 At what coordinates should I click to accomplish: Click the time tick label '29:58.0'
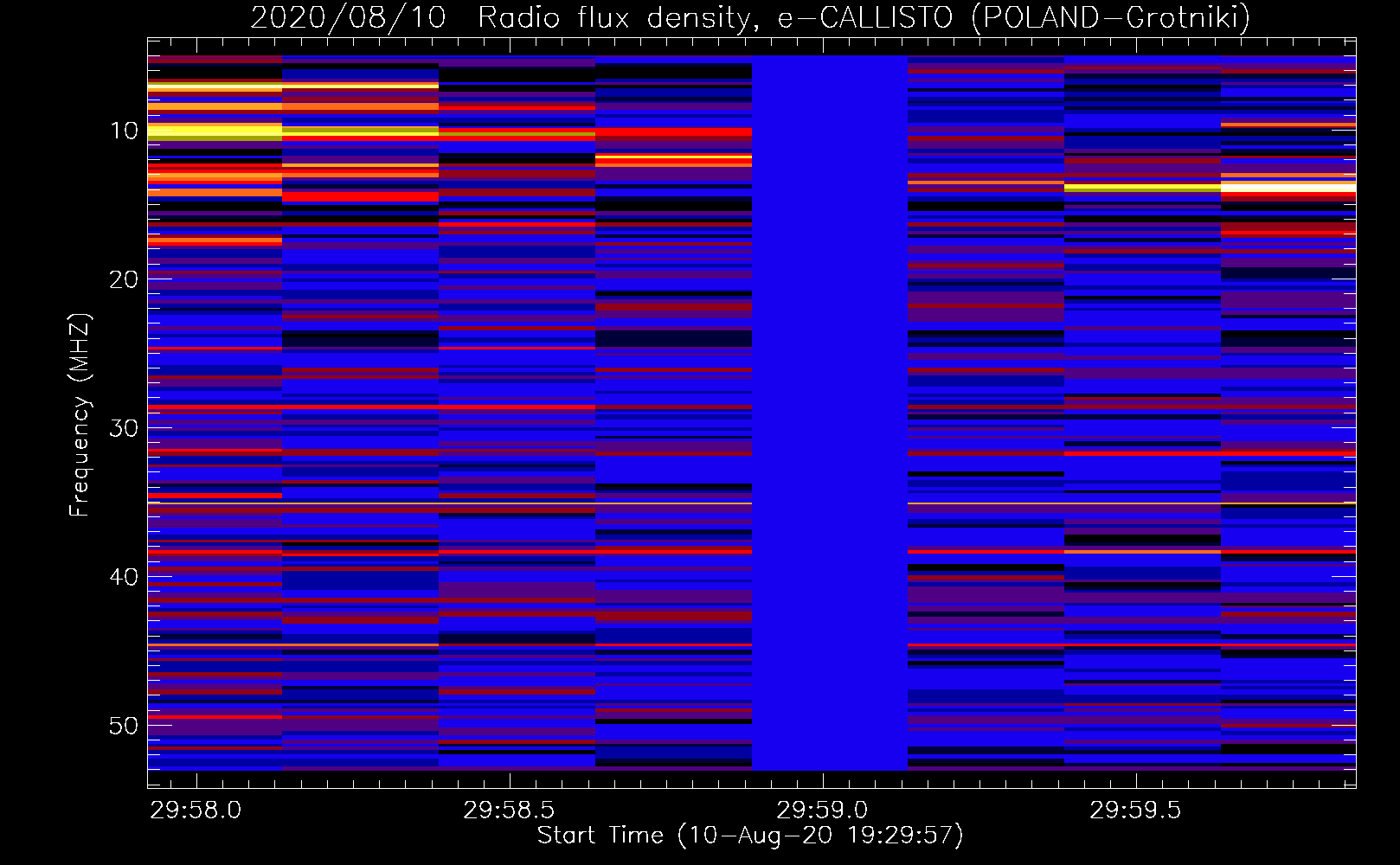[x=196, y=811]
